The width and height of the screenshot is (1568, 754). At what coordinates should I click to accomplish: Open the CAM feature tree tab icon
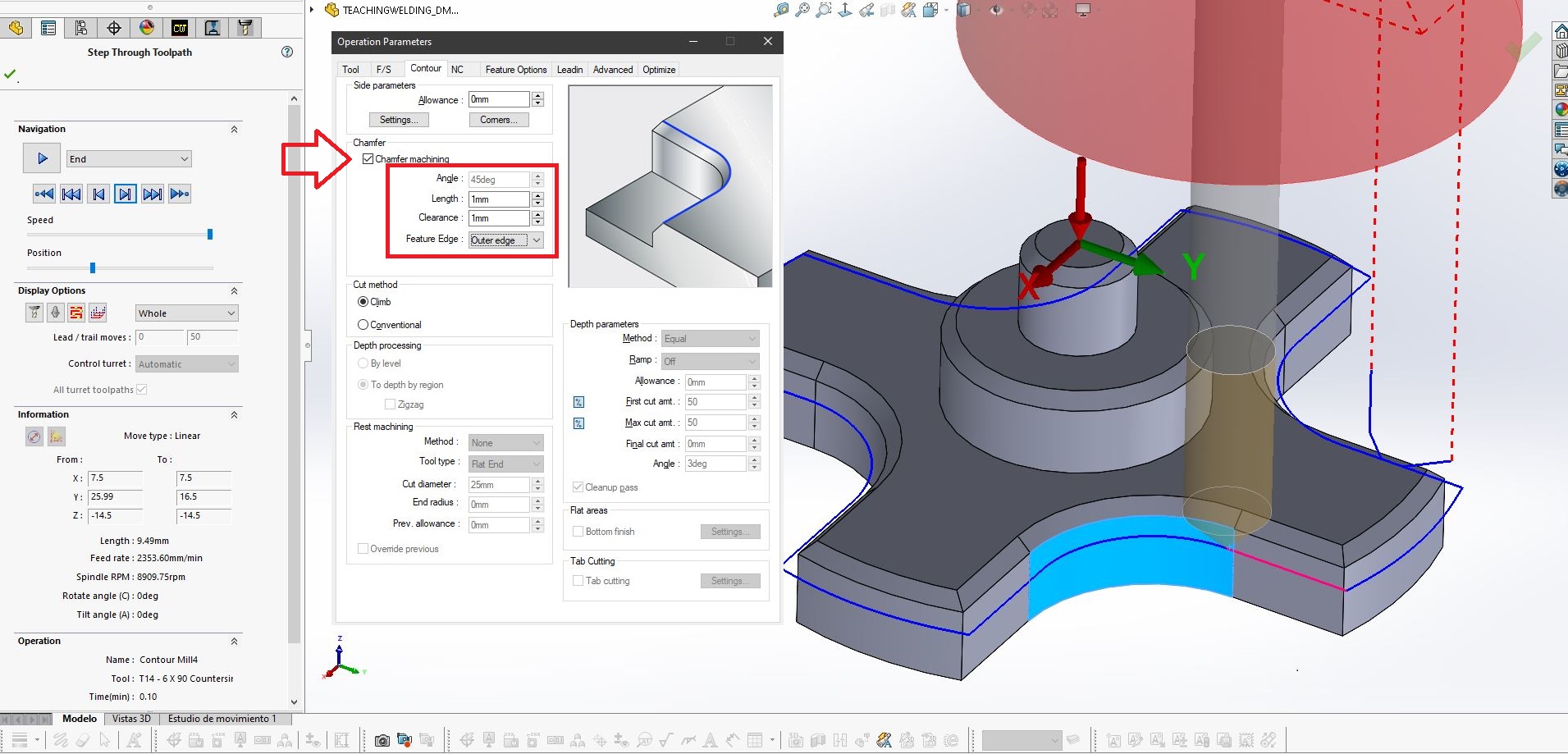pyautogui.click(x=180, y=28)
